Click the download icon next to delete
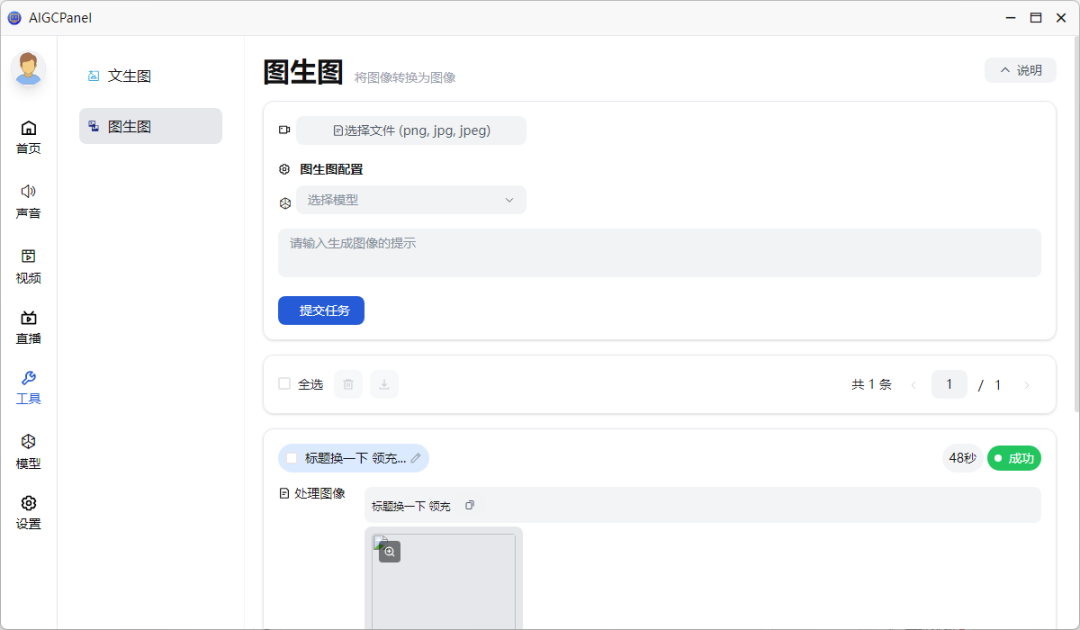The height and width of the screenshot is (630, 1080). click(x=384, y=384)
